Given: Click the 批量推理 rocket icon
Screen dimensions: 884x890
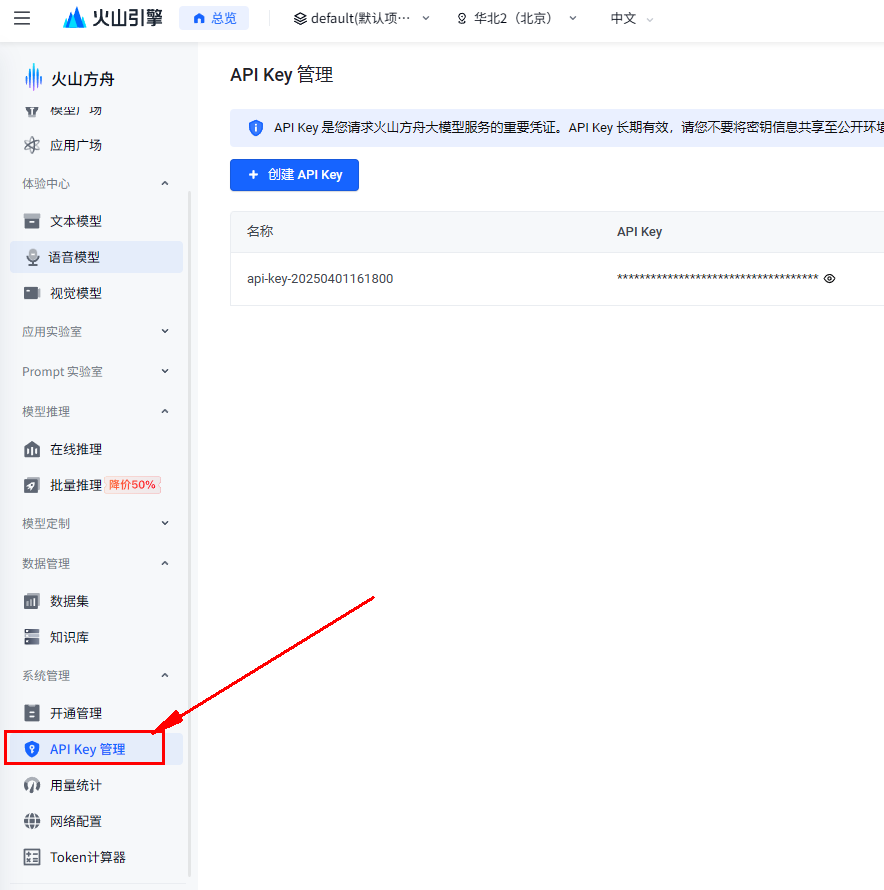Looking at the screenshot, I should (x=32, y=485).
